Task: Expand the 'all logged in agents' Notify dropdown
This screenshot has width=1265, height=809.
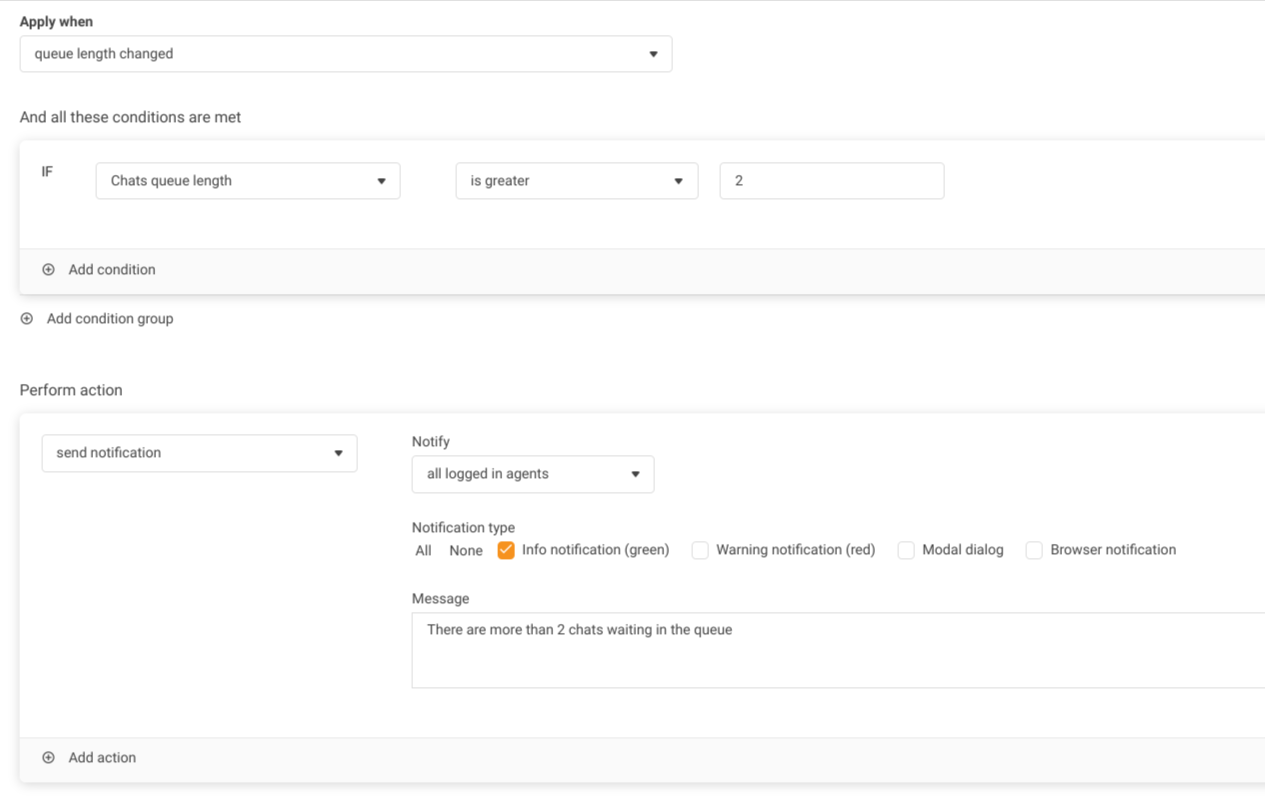Action: pyautogui.click(x=532, y=474)
